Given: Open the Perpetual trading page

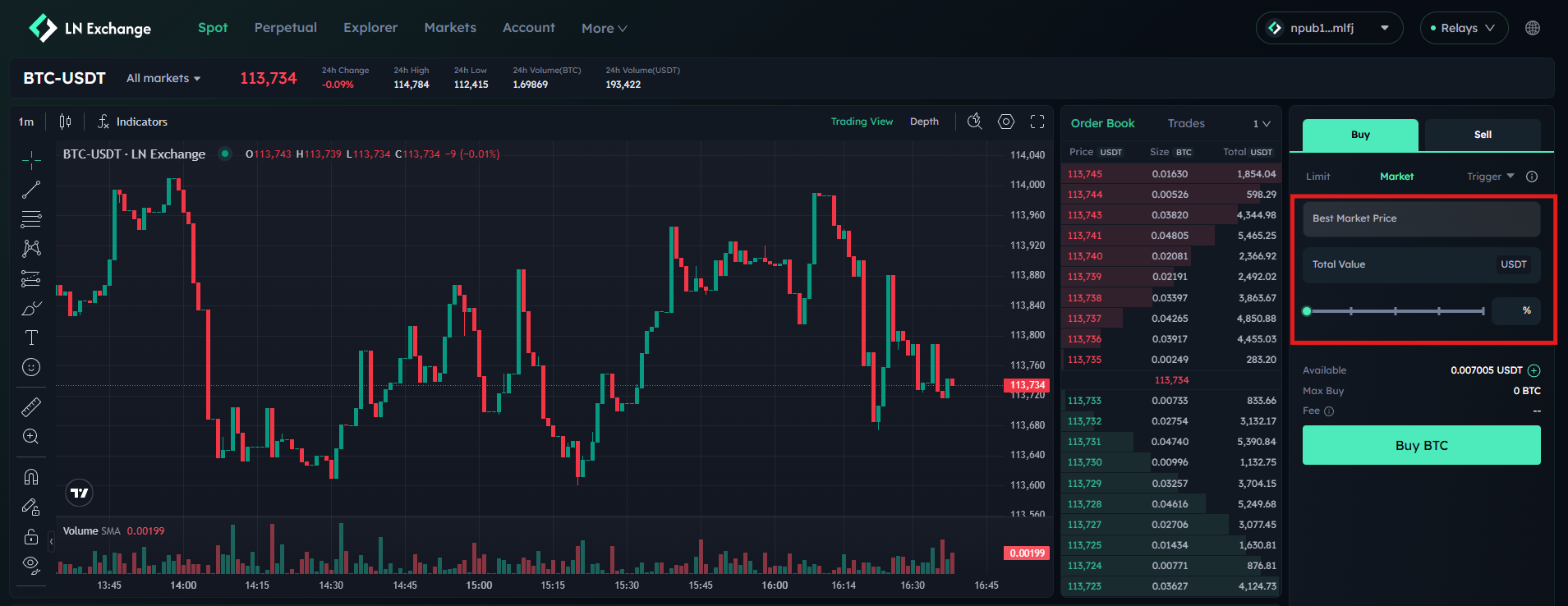Looking at the screenshot, I should 285,28.
